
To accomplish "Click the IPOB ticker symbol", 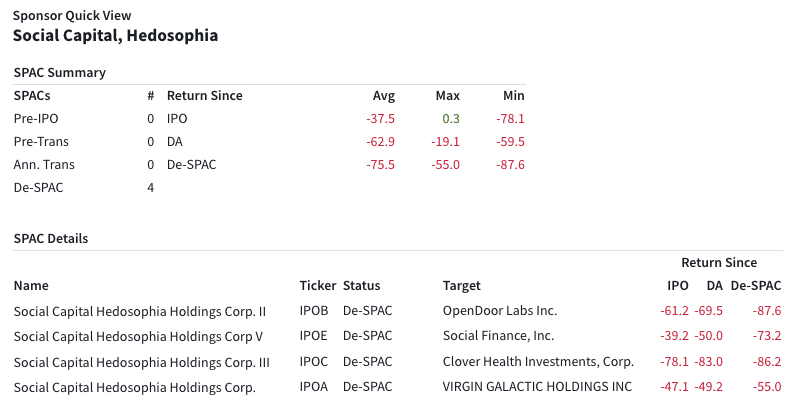I will click(x=314, y=311).
